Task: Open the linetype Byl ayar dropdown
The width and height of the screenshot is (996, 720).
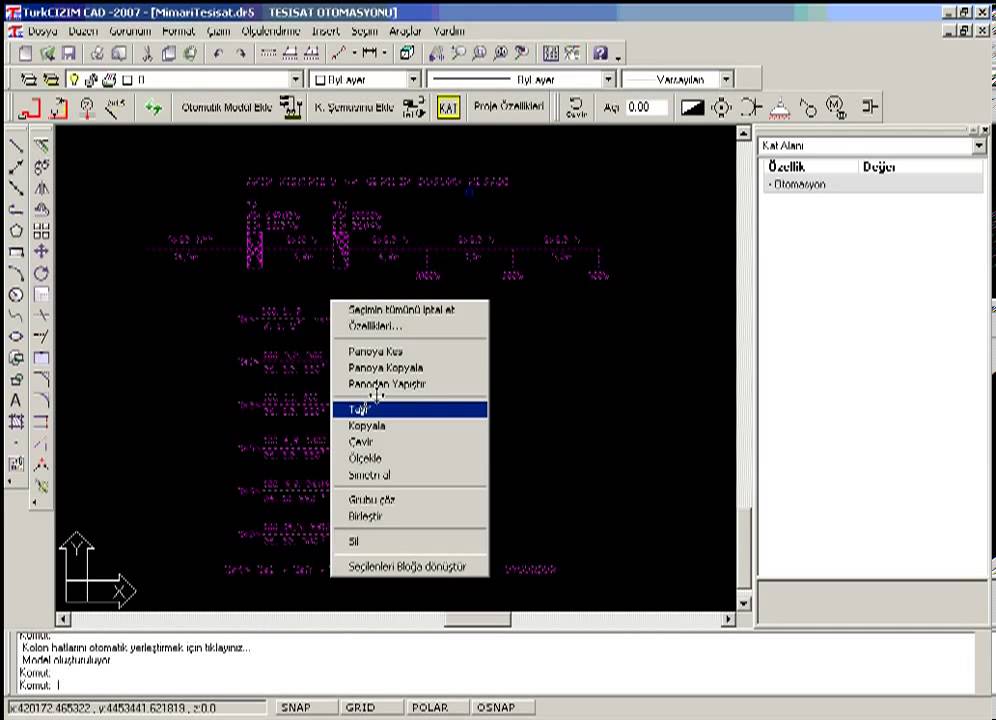Action: point(609,80)
